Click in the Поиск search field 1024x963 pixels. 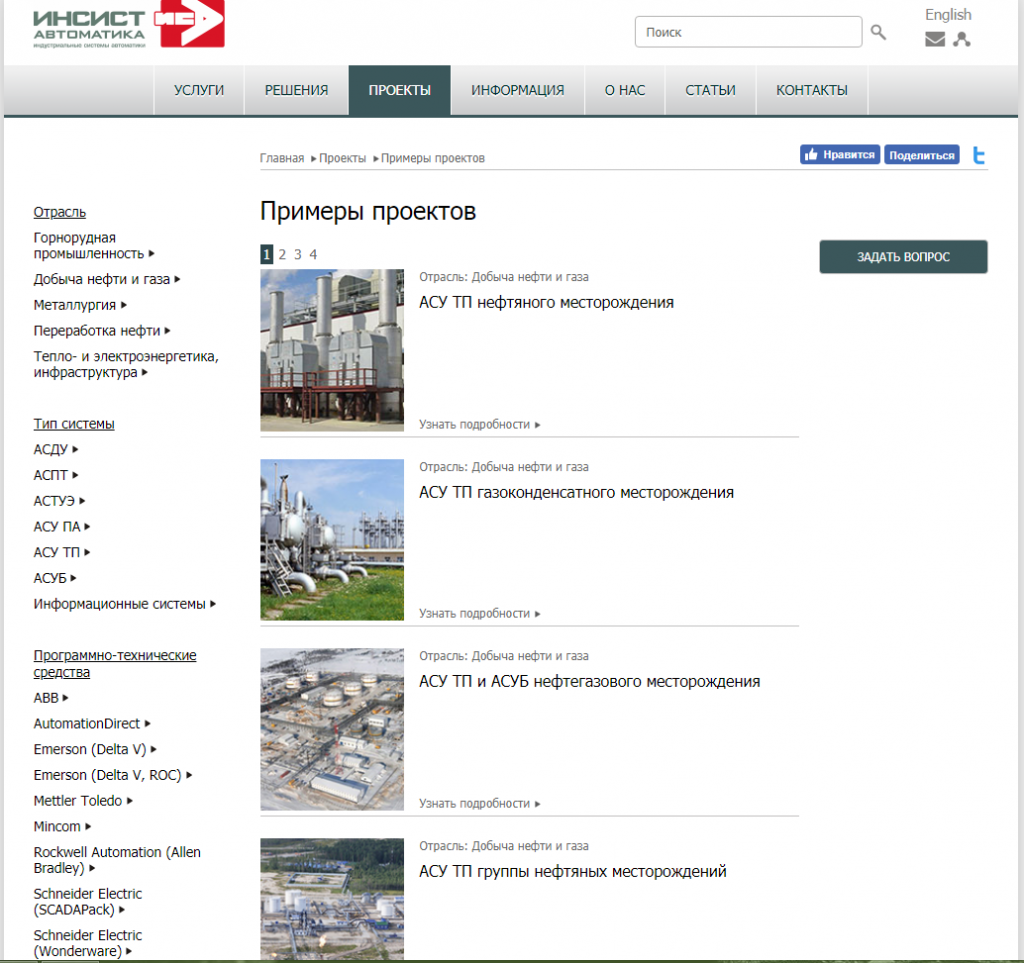[x=747, y=32]
